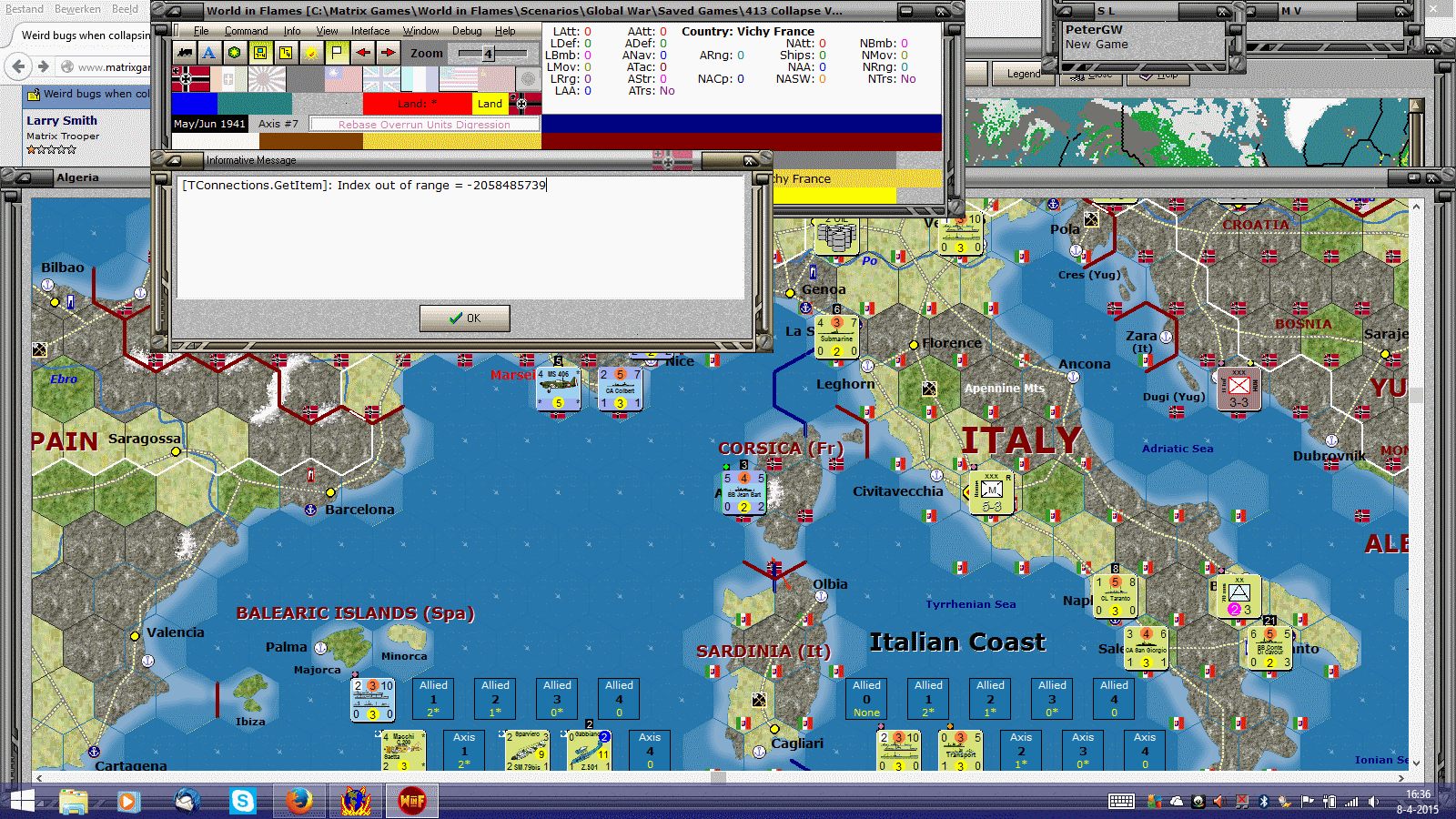Open the Command menu

[247, 31]
